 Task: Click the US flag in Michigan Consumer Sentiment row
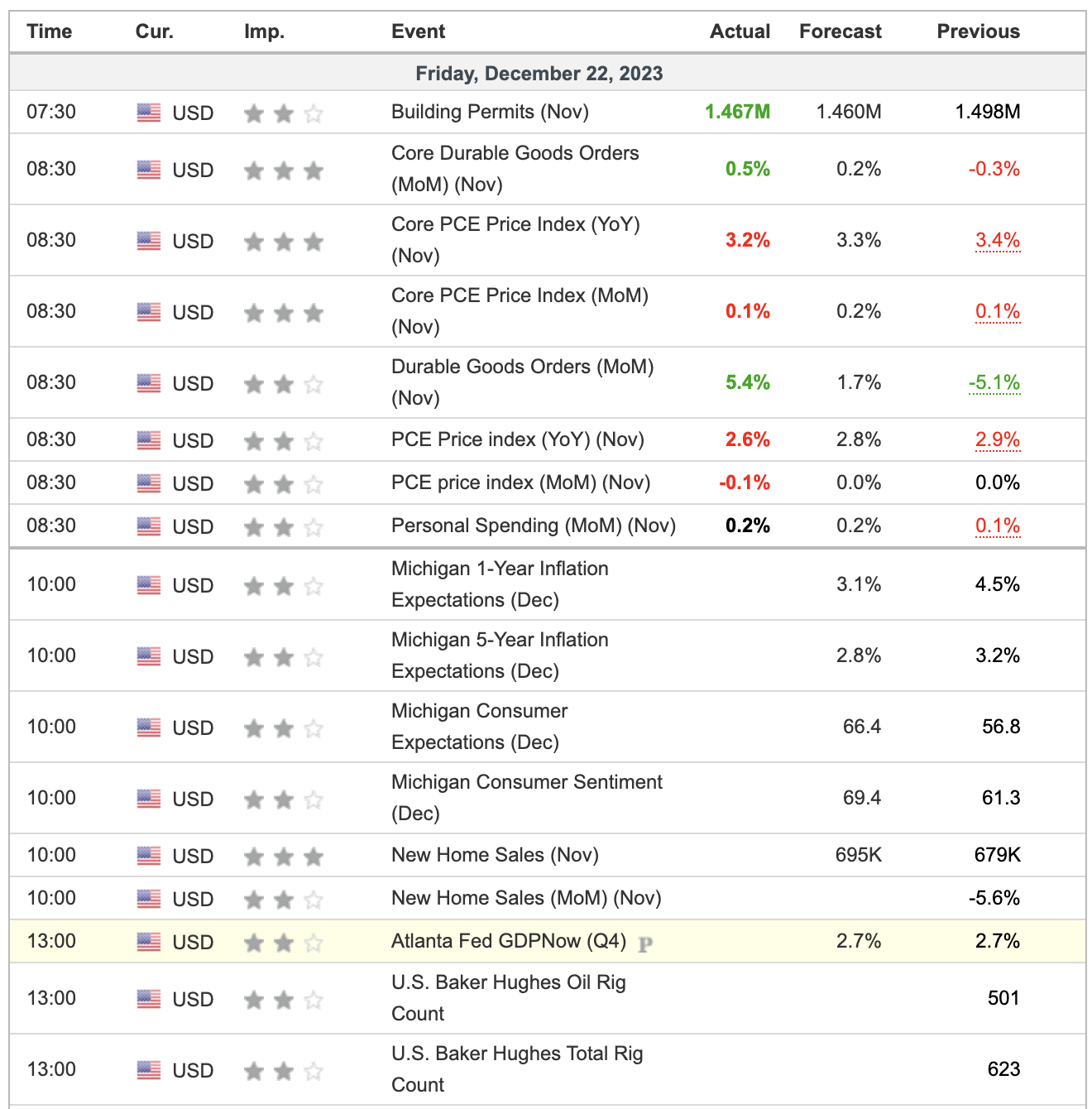click(x=149, y=799)
